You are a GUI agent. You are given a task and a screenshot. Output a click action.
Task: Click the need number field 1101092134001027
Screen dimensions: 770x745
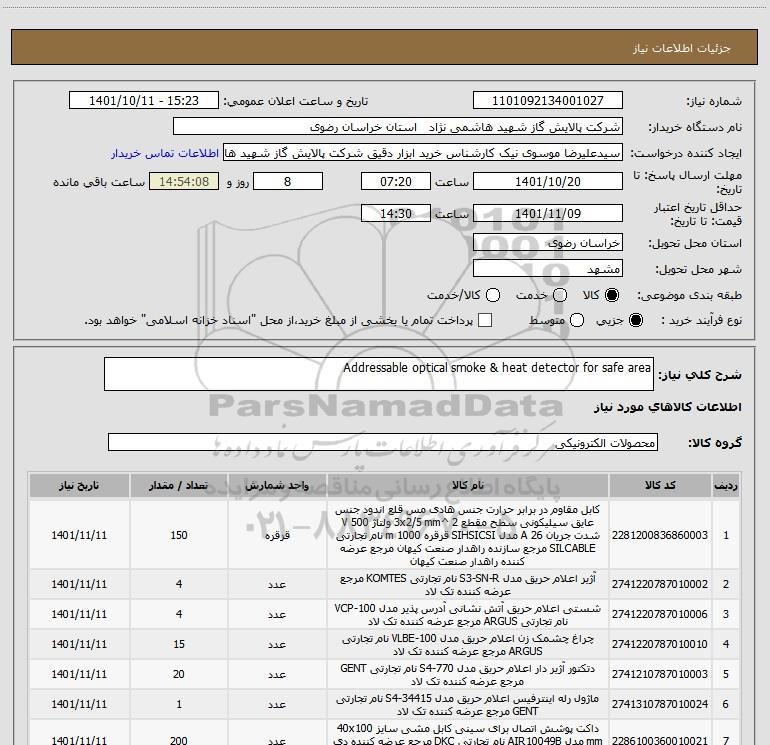(547, 101)
